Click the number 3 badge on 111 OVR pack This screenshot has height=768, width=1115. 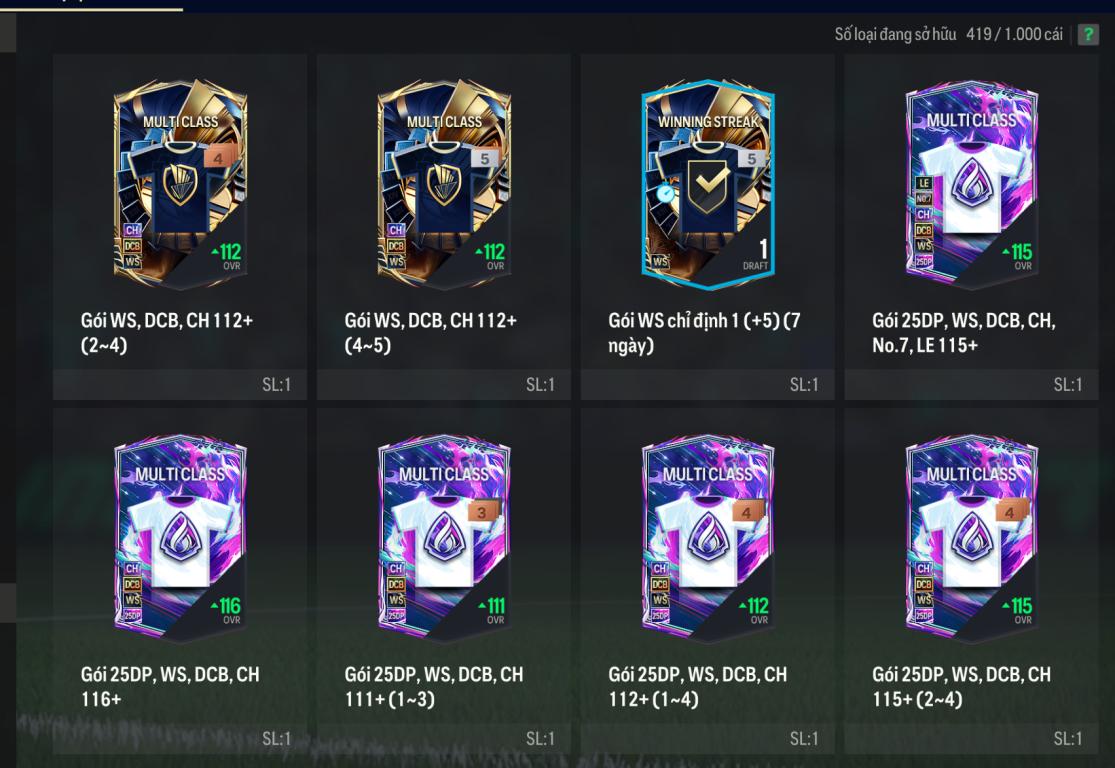coord(483,512)
